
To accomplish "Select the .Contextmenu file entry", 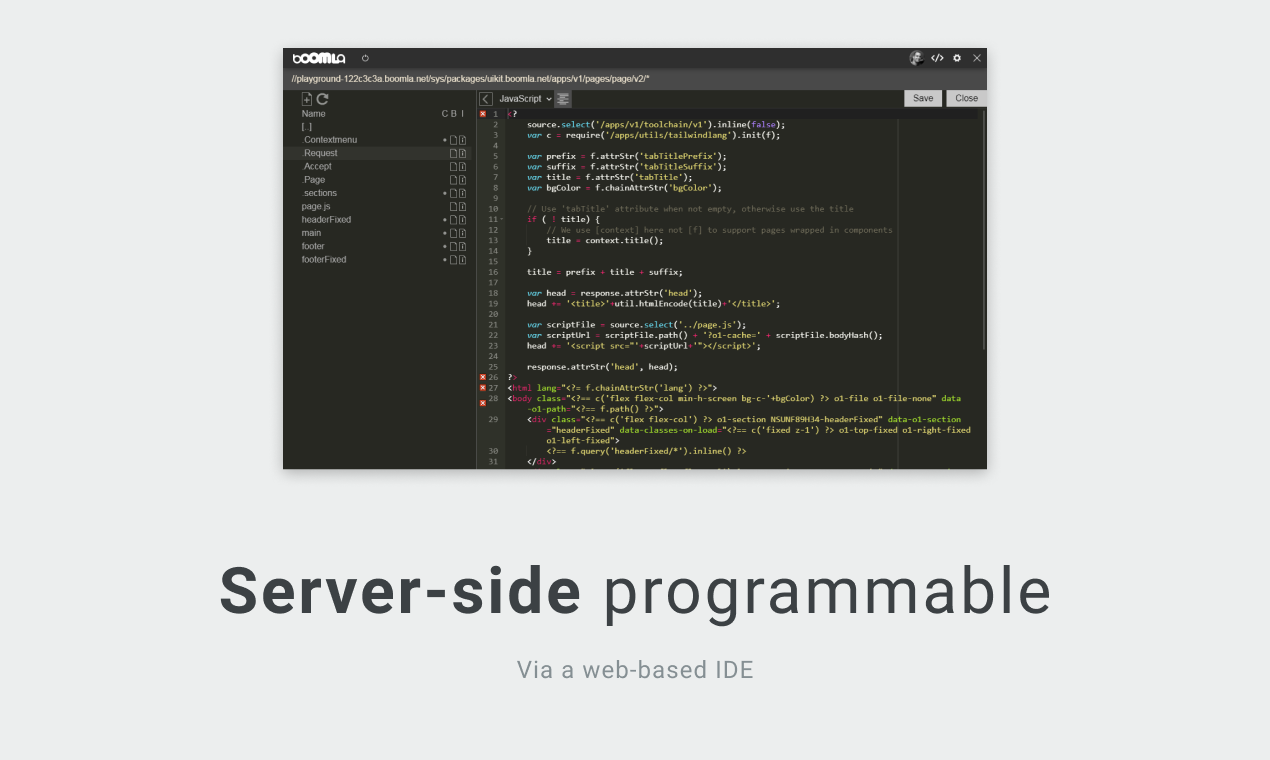I will click(329, 140).
